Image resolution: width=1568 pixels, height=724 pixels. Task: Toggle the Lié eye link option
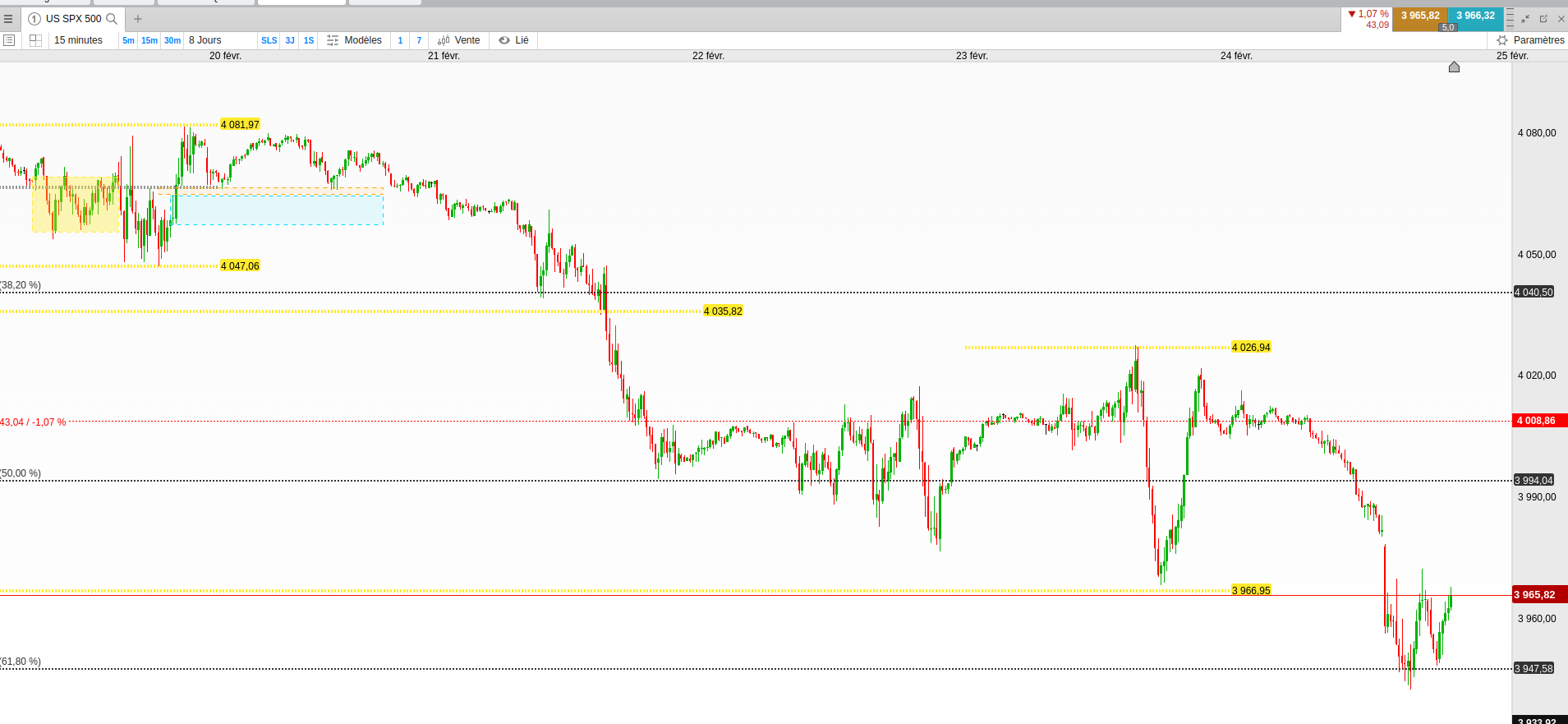(x=514, y=40)
